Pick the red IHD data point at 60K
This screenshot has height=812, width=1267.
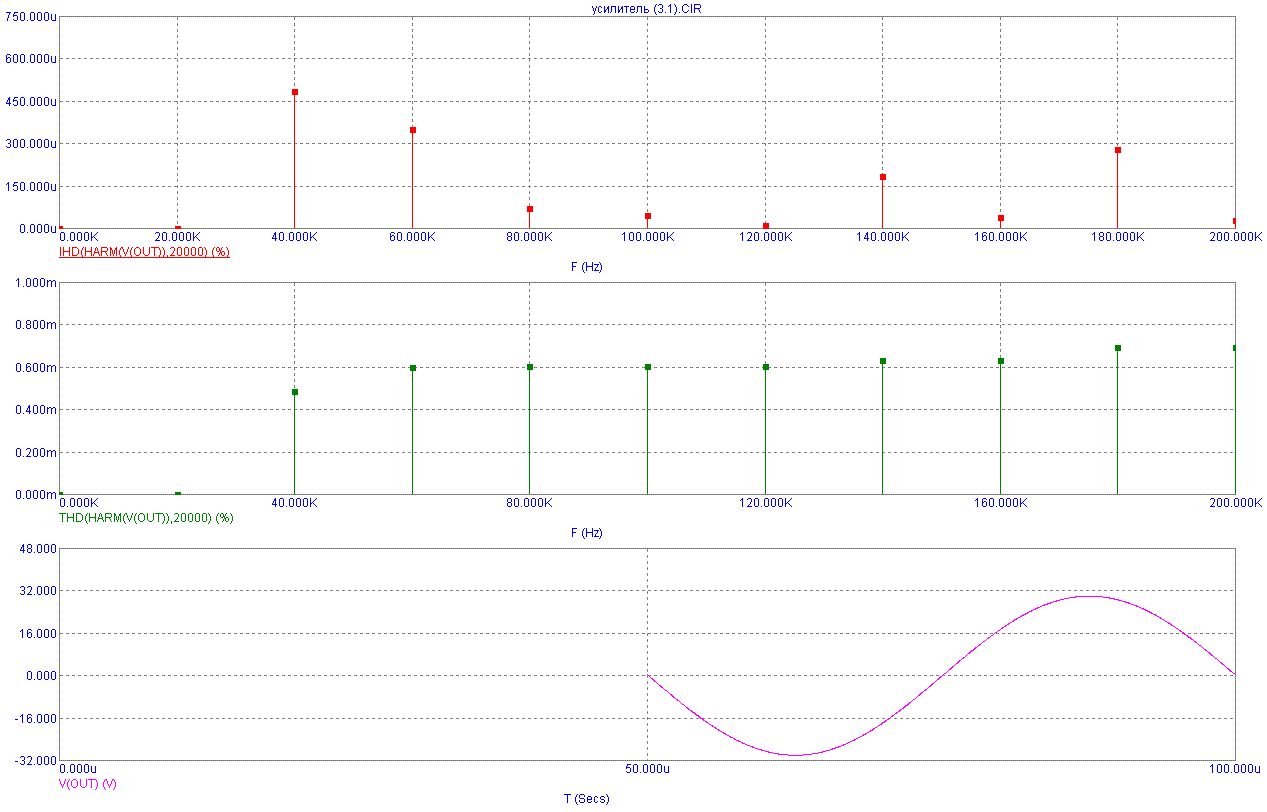pos(412,130)
